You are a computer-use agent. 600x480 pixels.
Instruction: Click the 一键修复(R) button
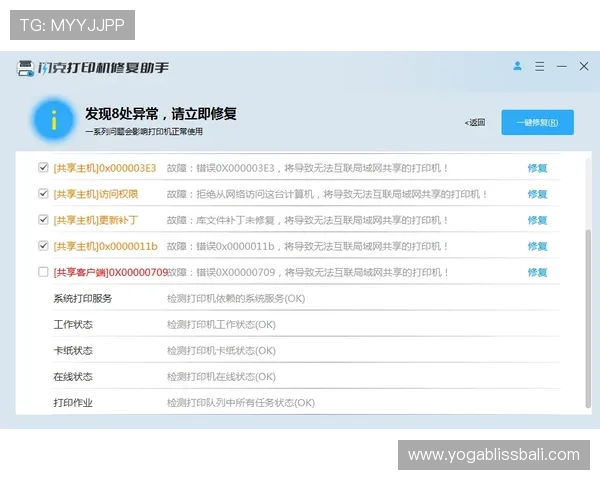pyautogui.click(x=537, y=122)
